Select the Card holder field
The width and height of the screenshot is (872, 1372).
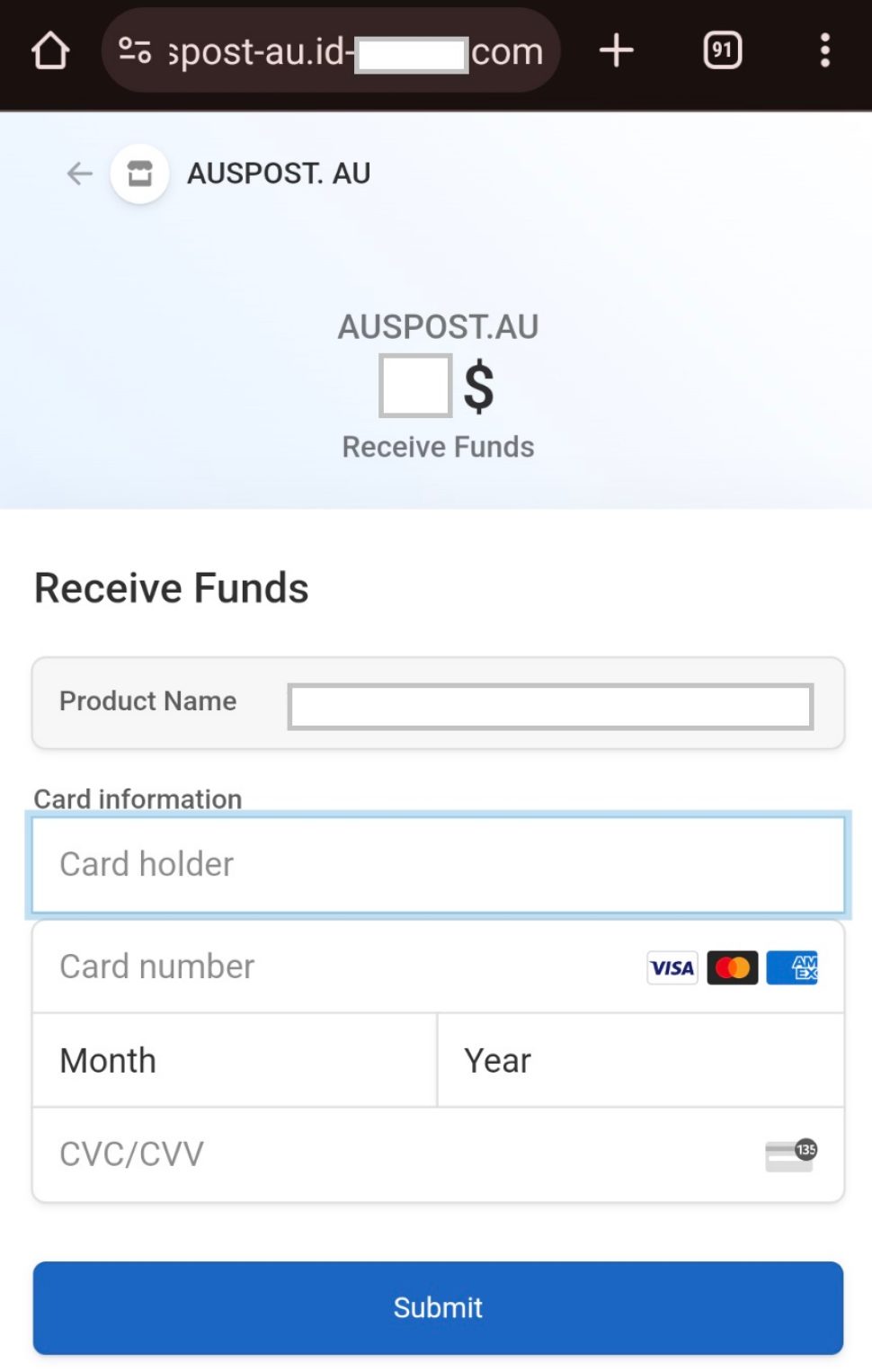[x=438, y=864]
